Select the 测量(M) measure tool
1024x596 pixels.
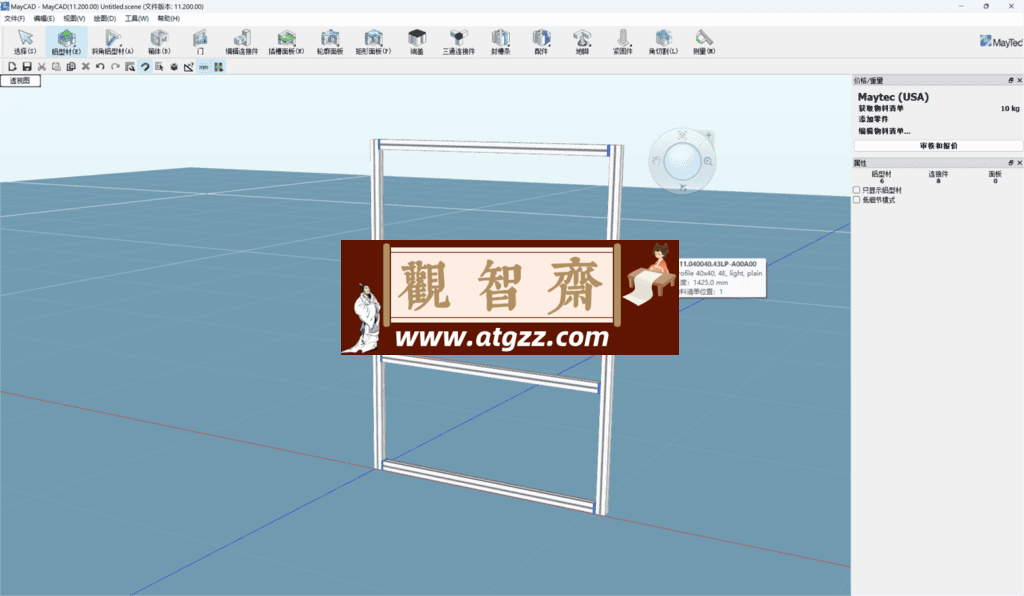pyautogui.click(x=703, y=42)
